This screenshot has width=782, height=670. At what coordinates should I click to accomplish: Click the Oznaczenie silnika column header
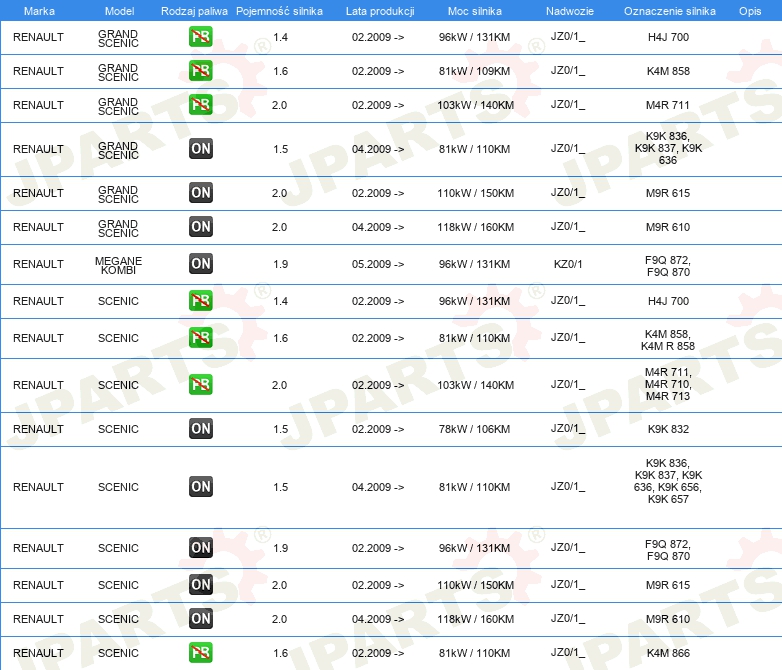coord(669,11)
